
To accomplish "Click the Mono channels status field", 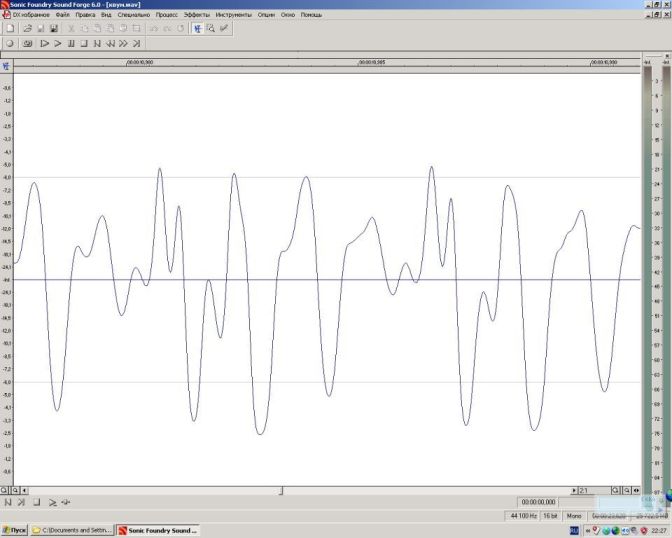I will coord(574,516).
